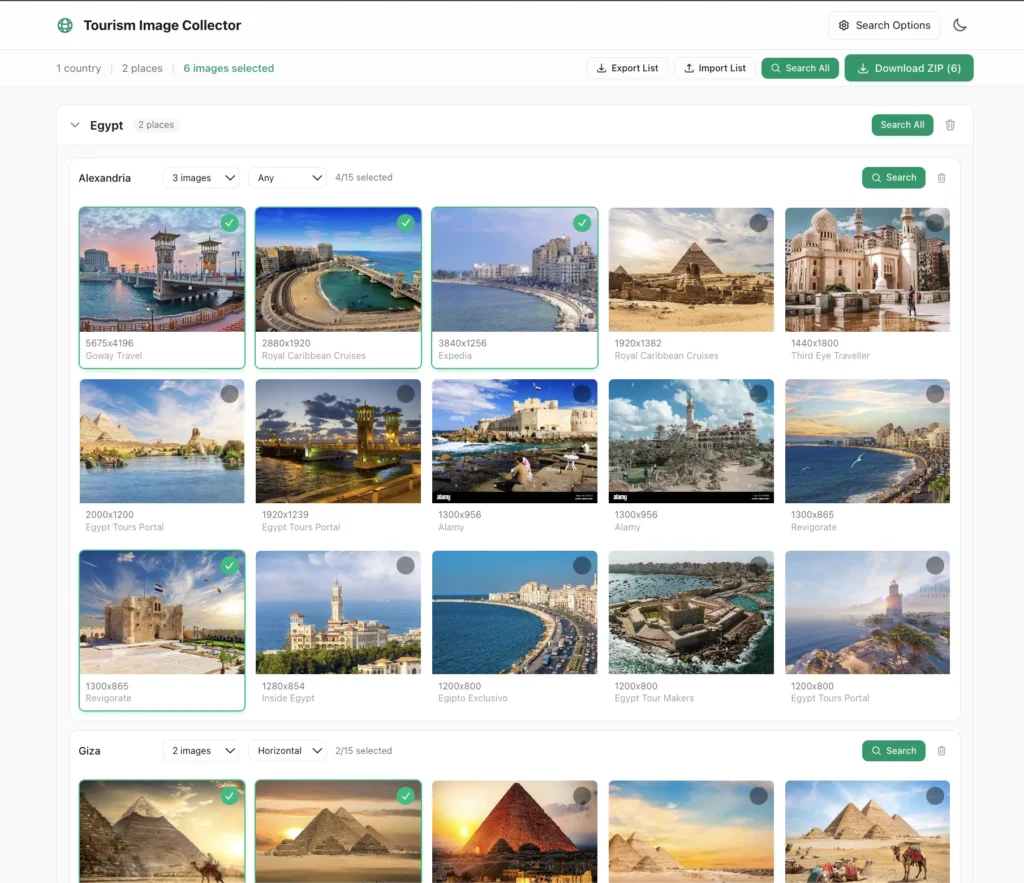Viewport: 1024px width, 883px height.
Task: Open the Egypt Tour Makers aerial fort thumbnail
Action: pyautogui.click(x=691, y=613)
